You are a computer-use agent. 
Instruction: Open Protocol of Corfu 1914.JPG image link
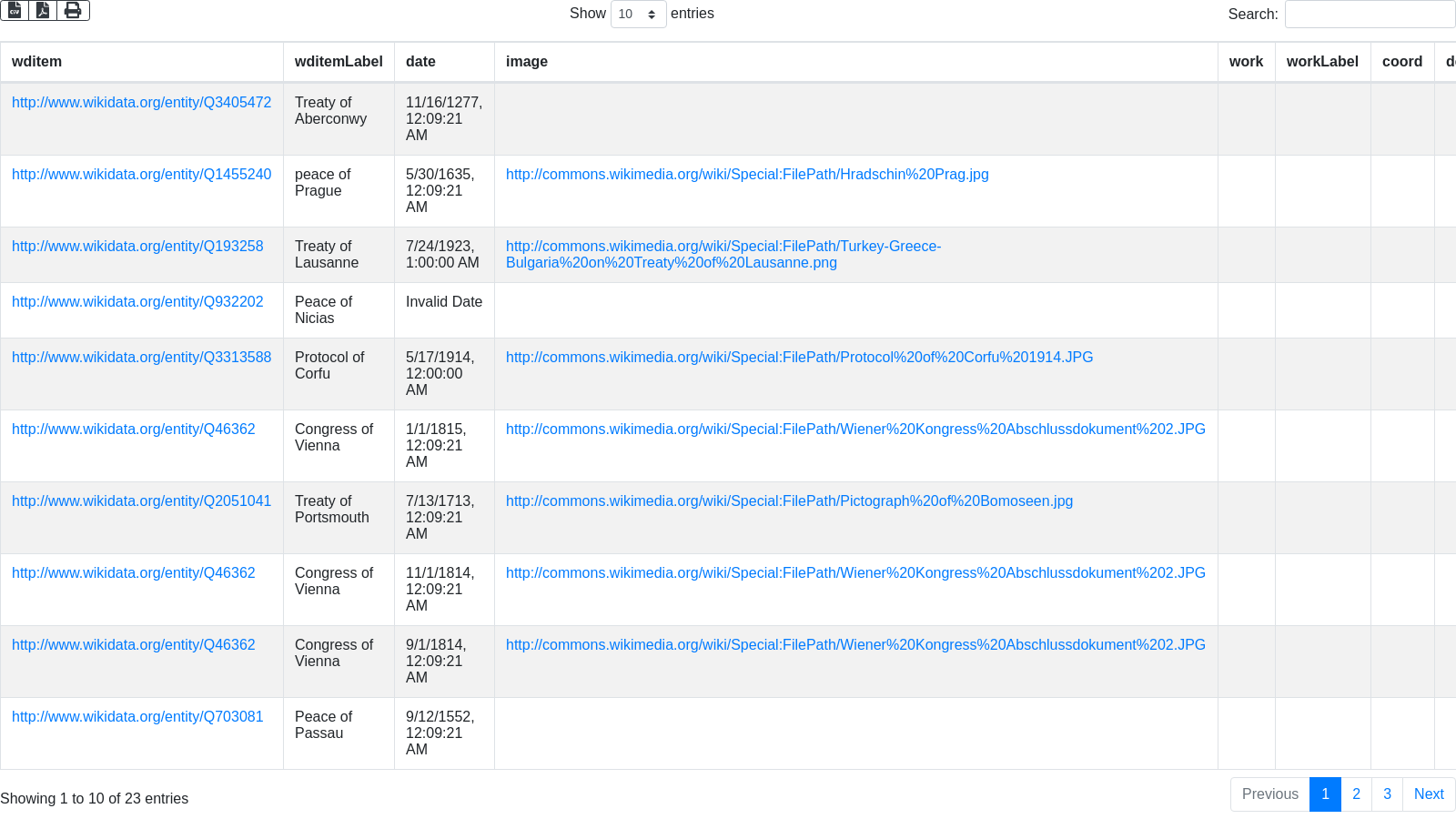tap(799, 358)
